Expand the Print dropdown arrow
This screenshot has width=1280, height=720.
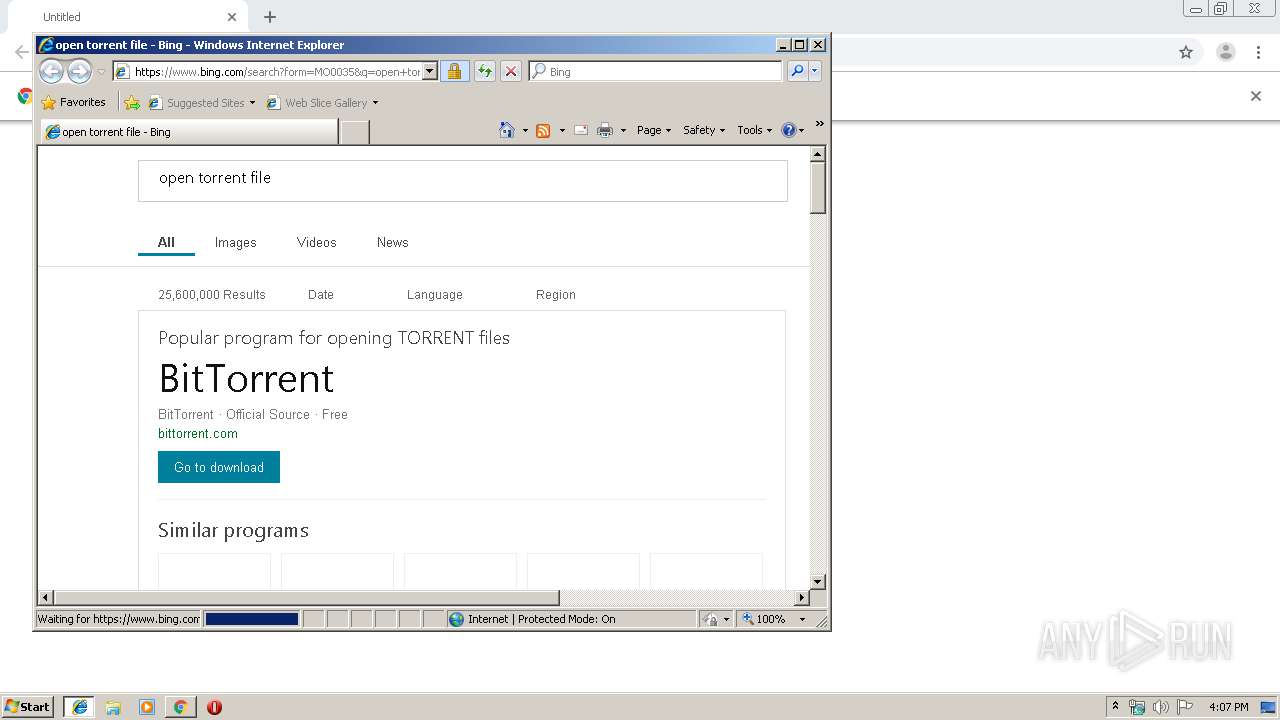coord(623,130)
